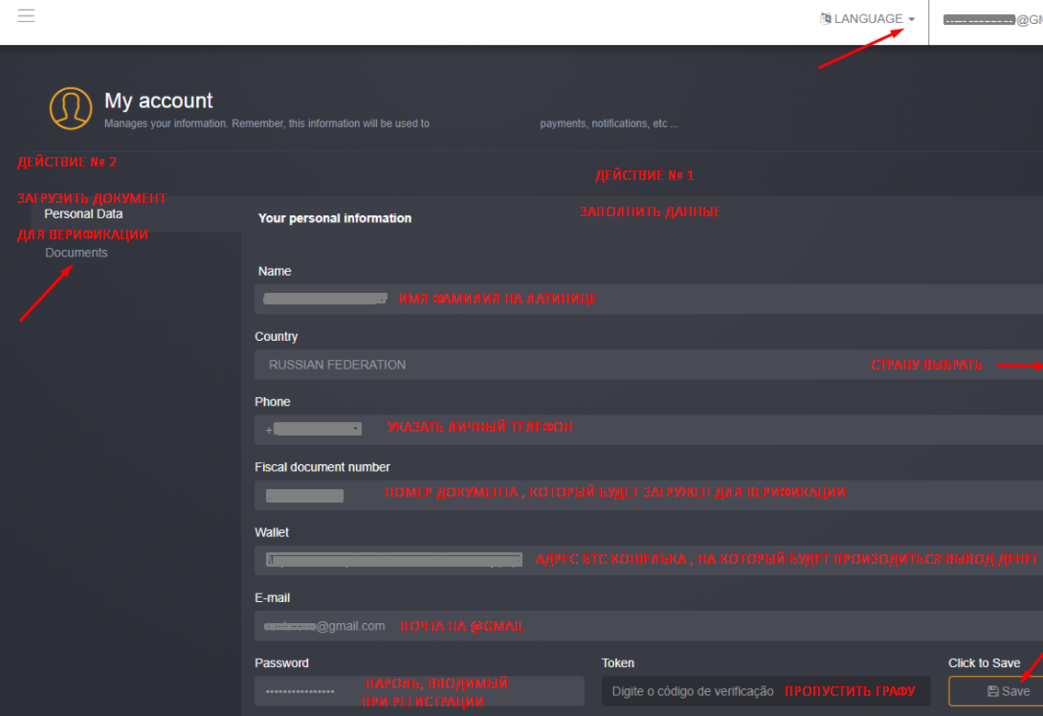The height and width of the screenshot is (716, 1043).
Task: Focus the Phone number field
Action: coord(700,429)
